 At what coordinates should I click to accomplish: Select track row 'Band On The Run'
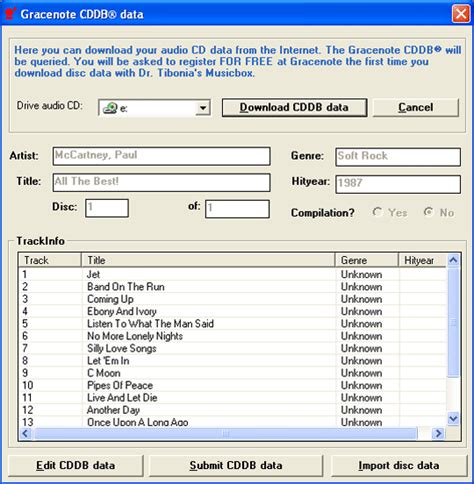(233, 287)
